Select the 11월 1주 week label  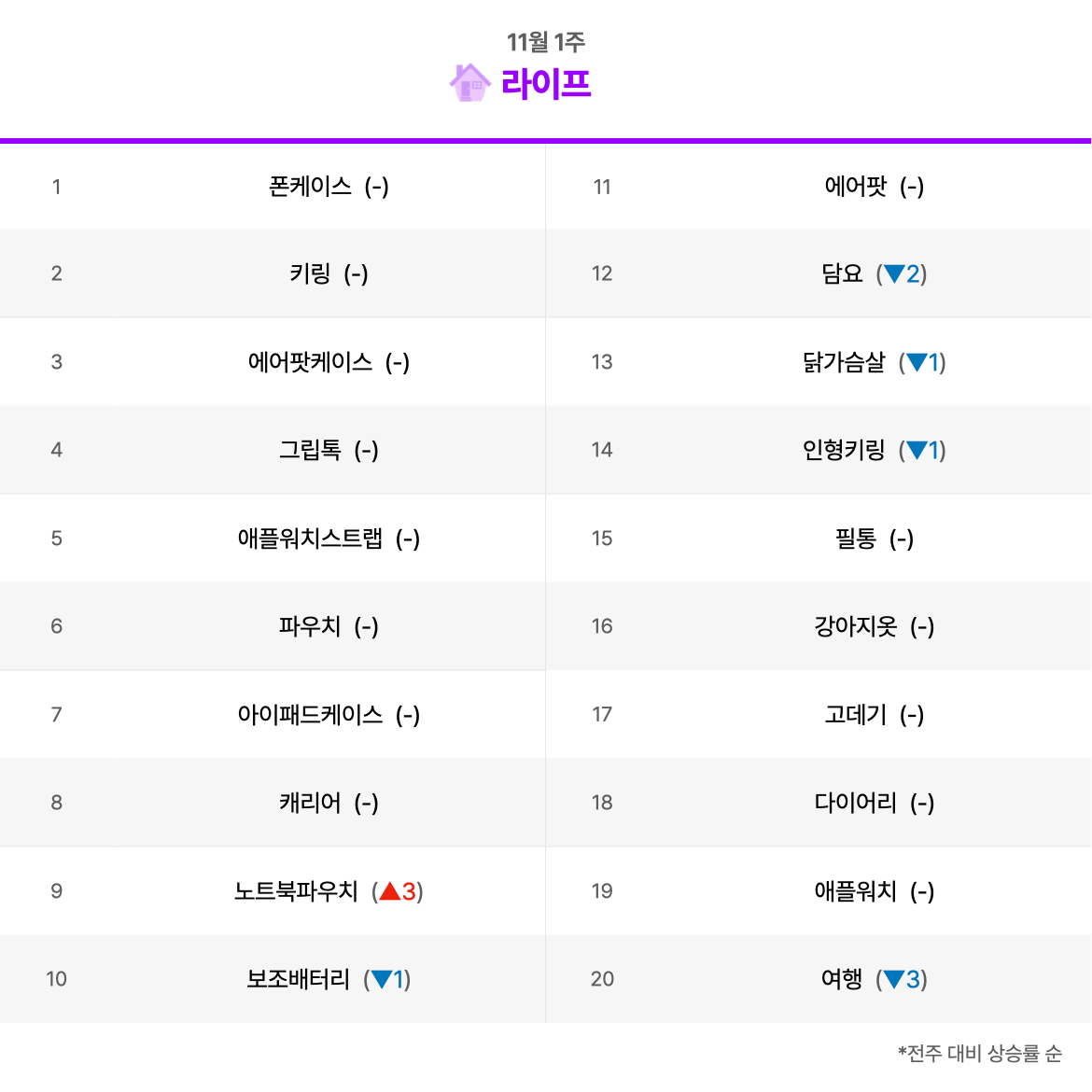coord(546,42)
